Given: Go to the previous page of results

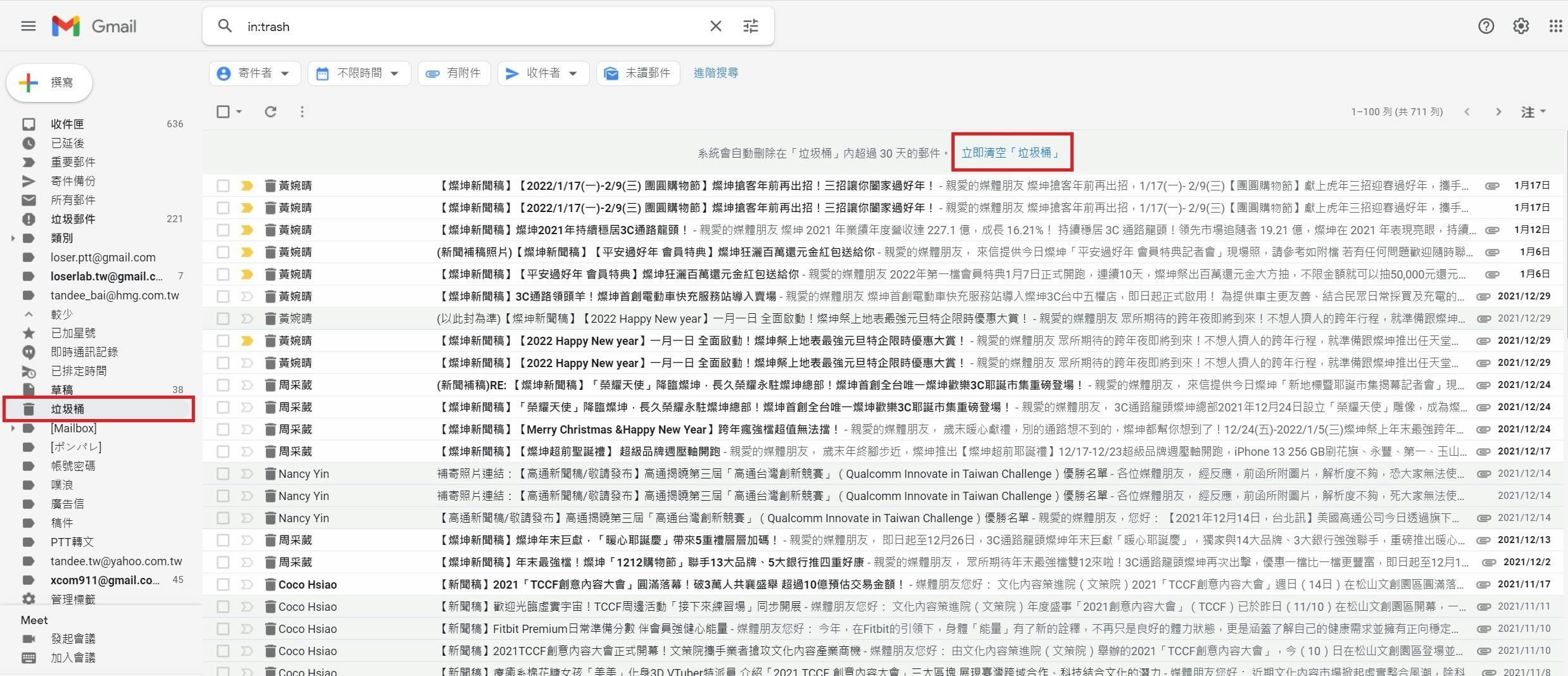Looking at the screenshot, I should [1467, 112].
